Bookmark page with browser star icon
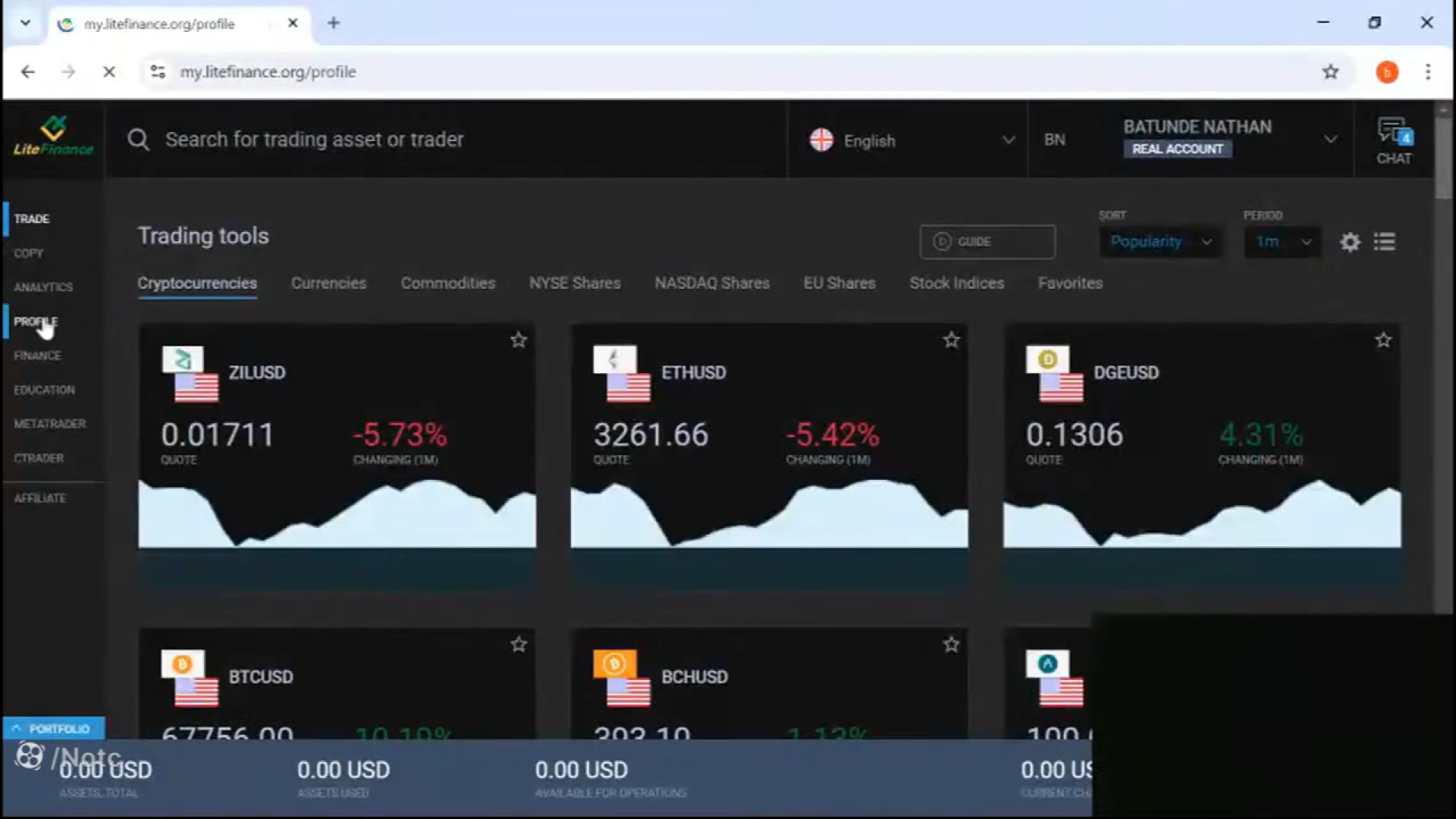 tap(1330, 72)
